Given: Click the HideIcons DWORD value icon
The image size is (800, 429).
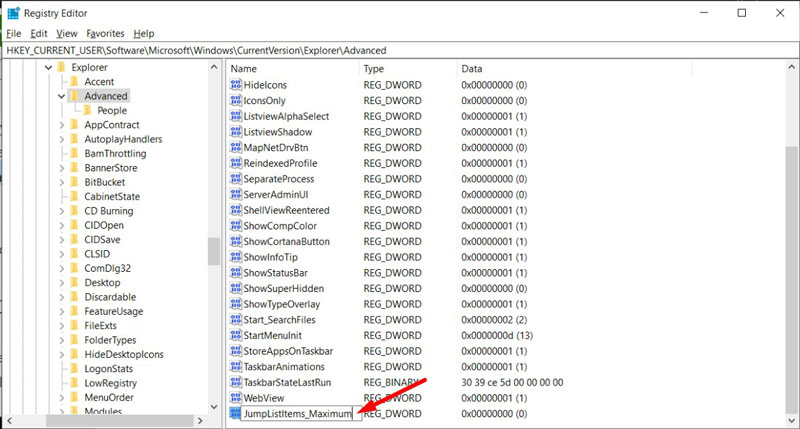Looking at the screenshot, I should 235,85.
